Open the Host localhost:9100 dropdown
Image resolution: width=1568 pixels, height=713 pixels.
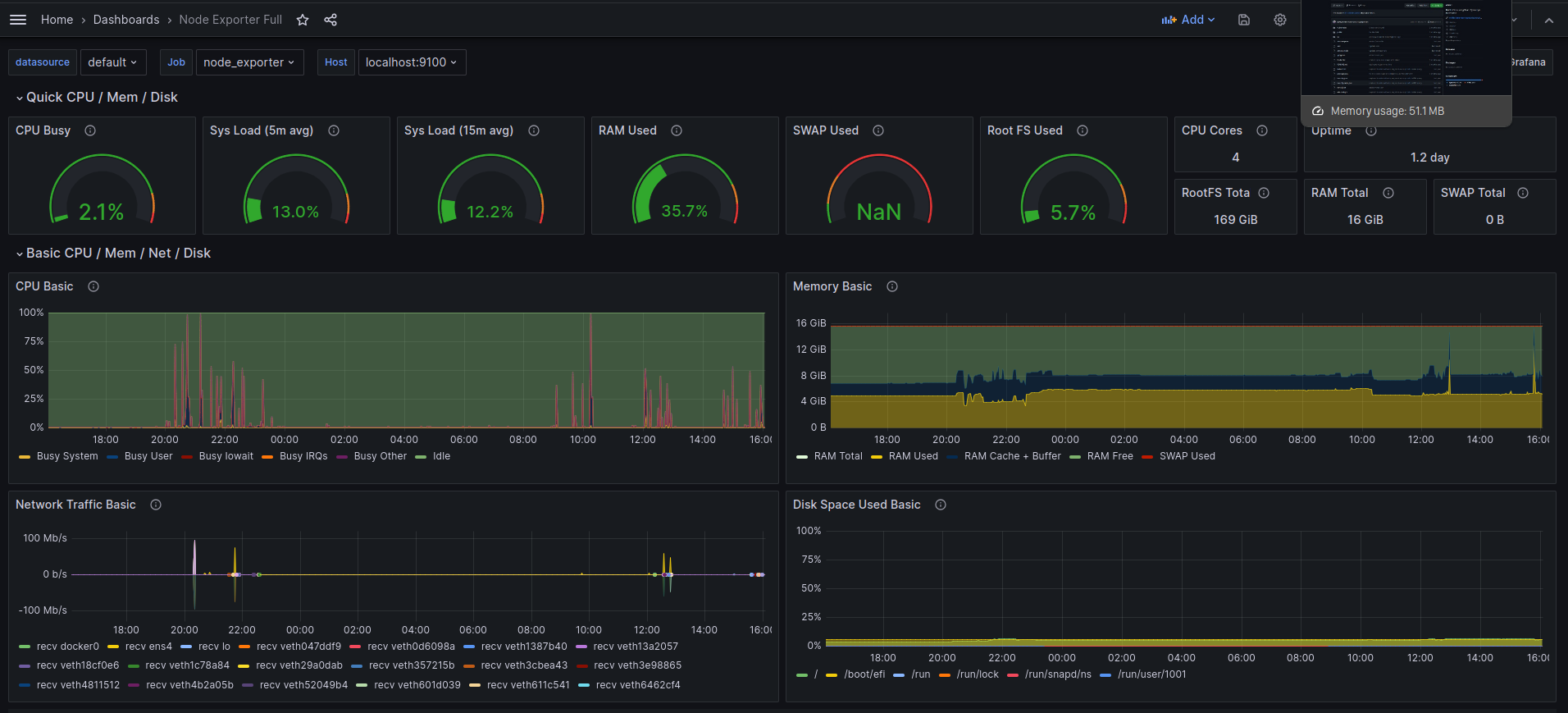tap(412, 62)
